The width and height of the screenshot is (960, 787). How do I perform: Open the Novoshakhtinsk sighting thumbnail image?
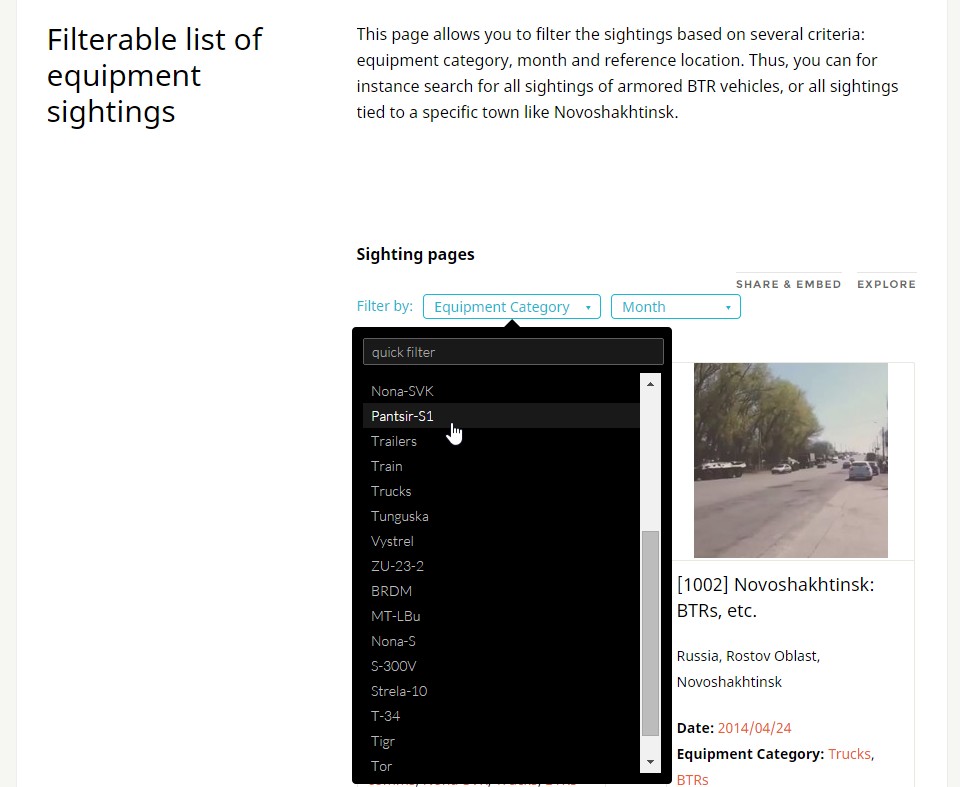point(790,461)
